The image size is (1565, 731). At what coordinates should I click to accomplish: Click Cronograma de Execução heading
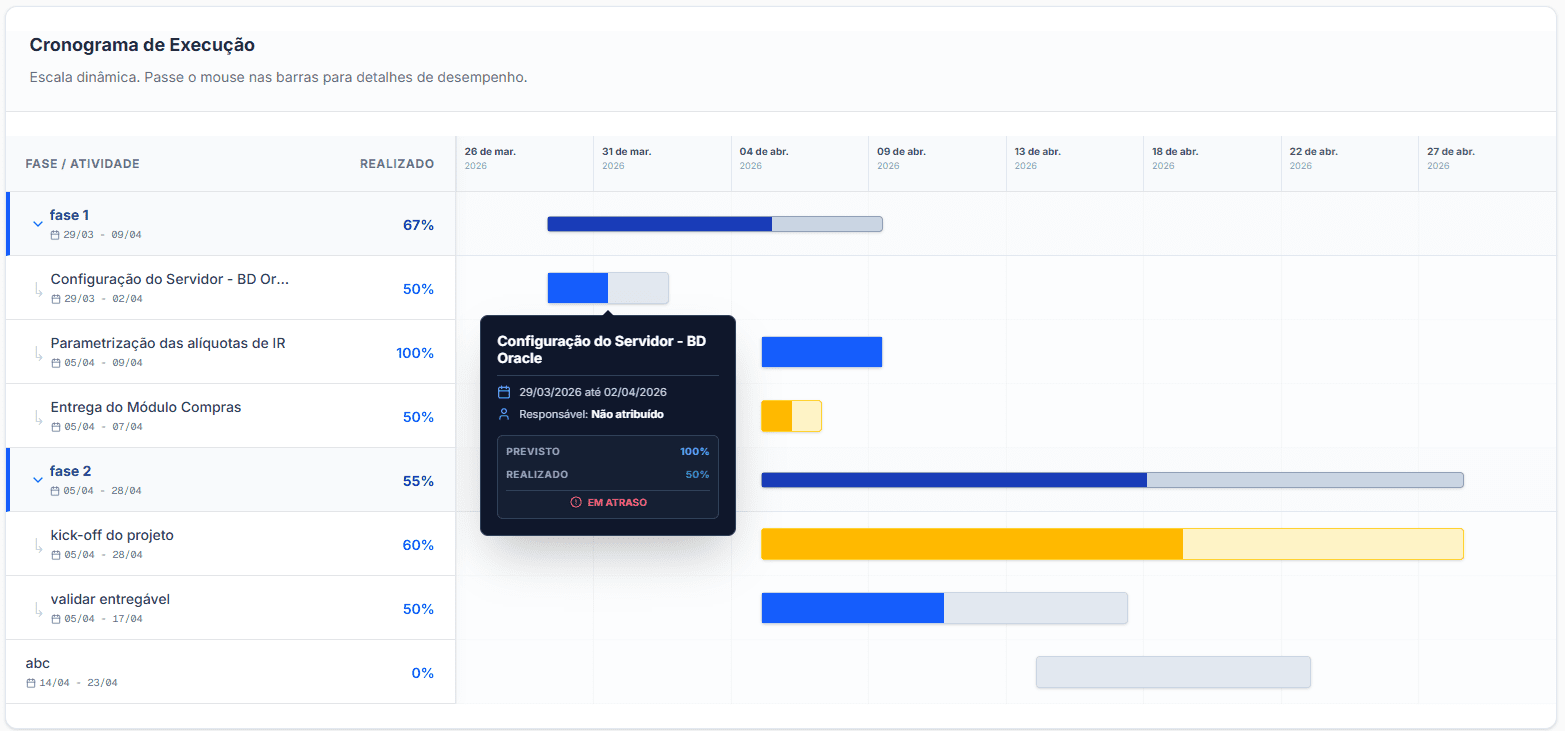coord(142,45)
